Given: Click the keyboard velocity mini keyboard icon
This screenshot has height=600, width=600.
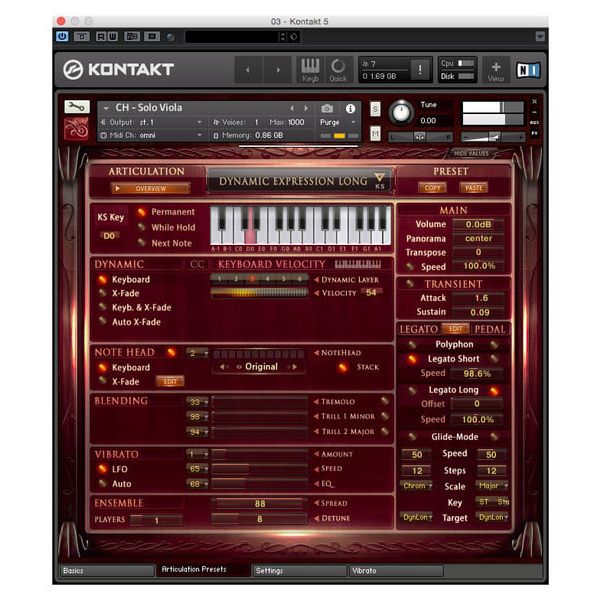Looking at the screenshot, I should tap(358, 264).
